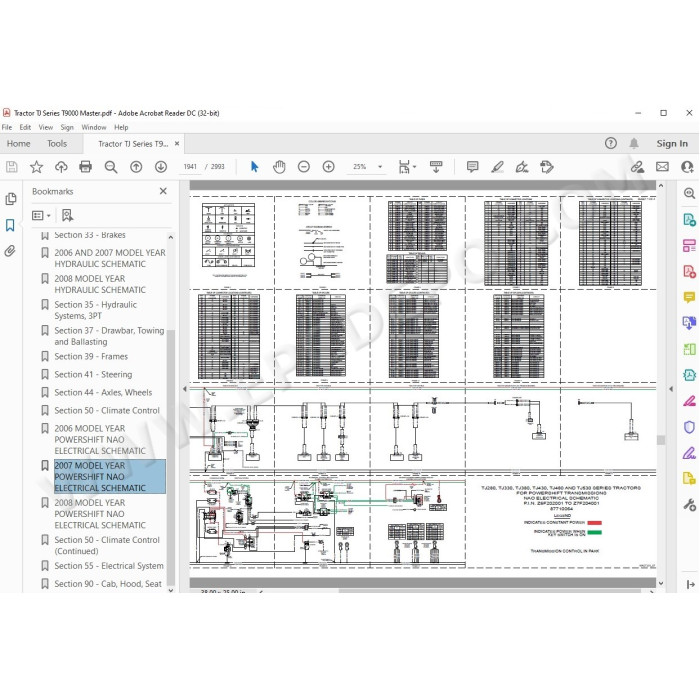Open the File menu
Screen dimensions: 700x700
click(x=7, y=127)
